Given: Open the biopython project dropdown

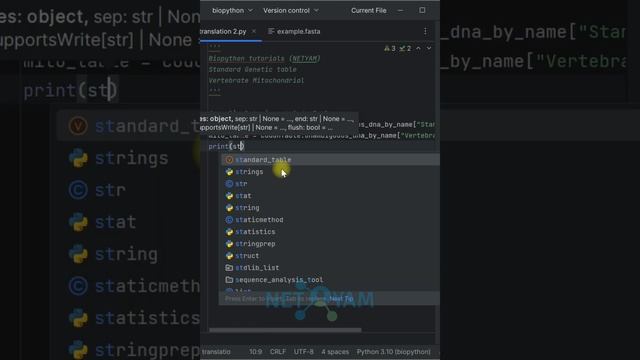Looking at the screenshot, I should click(232, 11).
